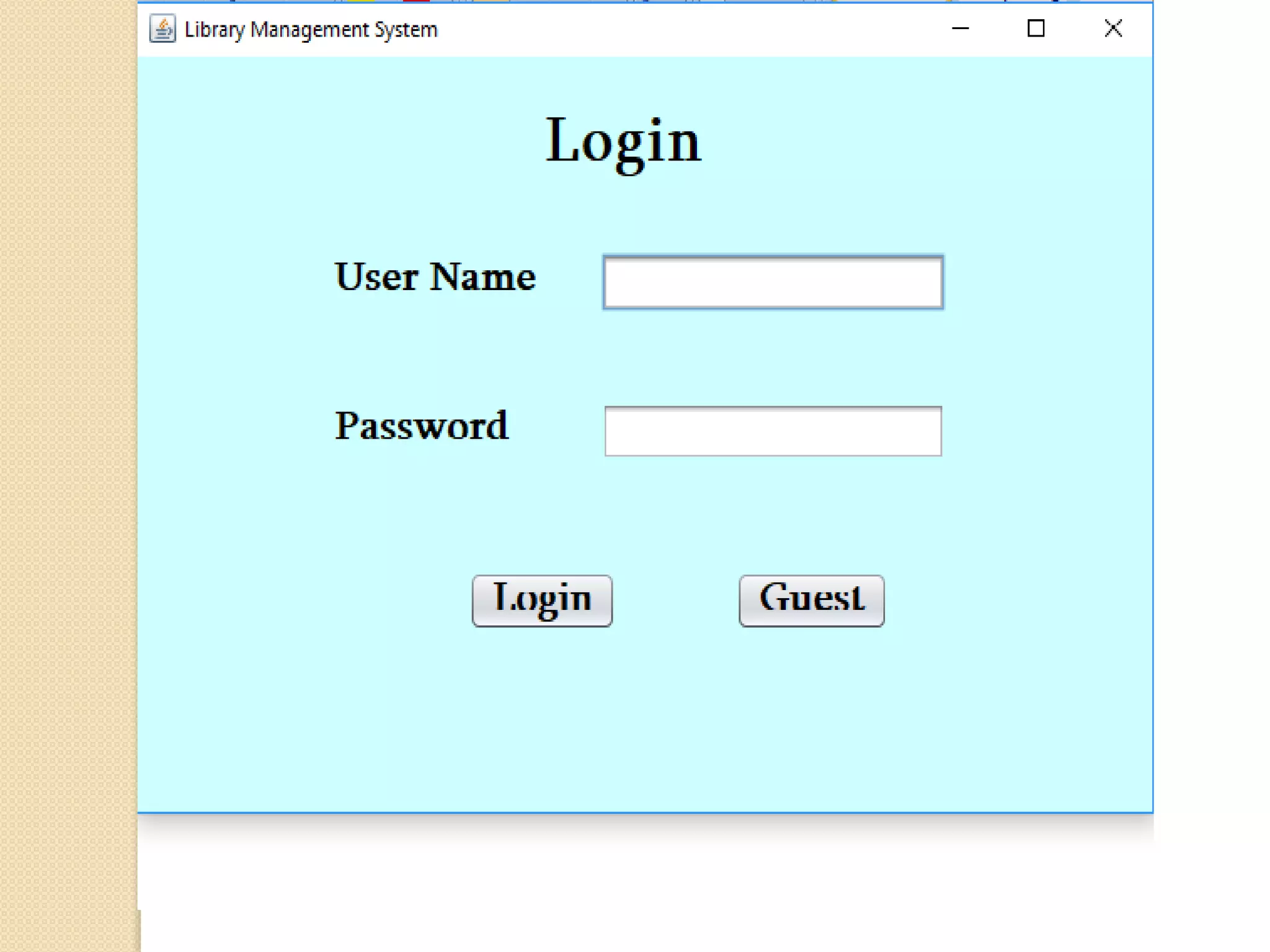Click the tan textured strip at left

(67, 471)
